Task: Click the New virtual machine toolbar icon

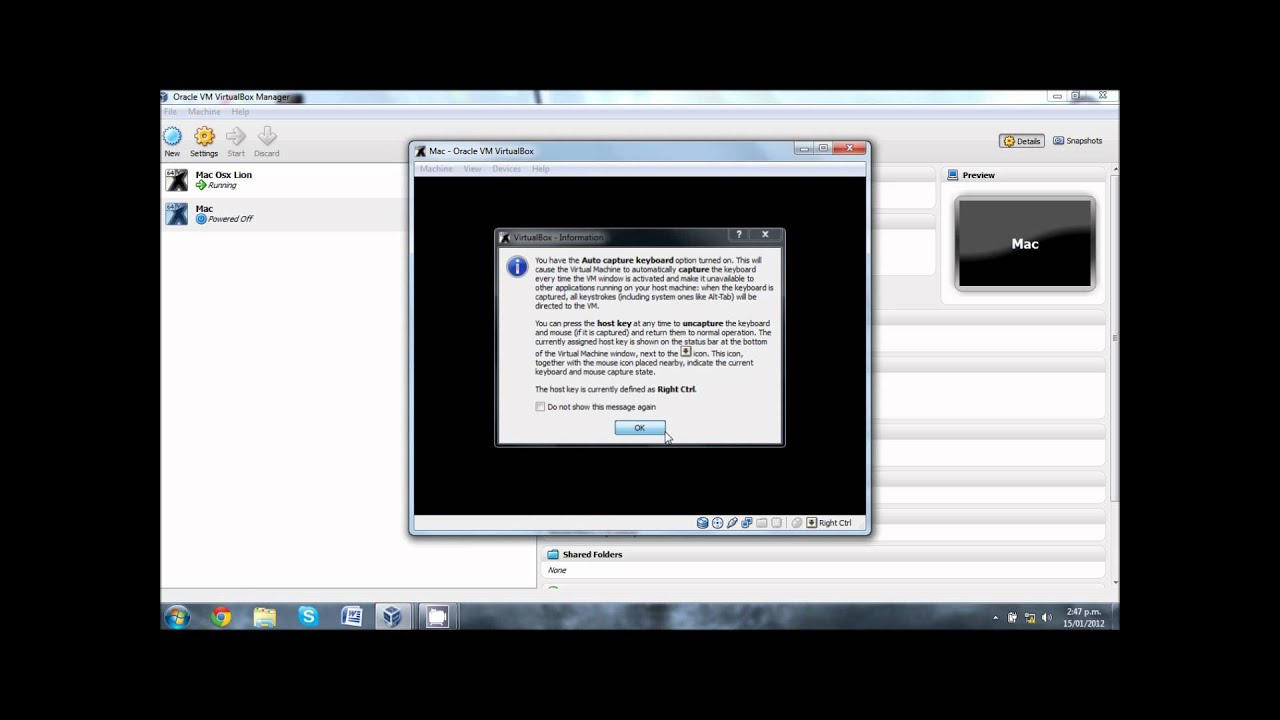Action: click(x=172, y=141)
